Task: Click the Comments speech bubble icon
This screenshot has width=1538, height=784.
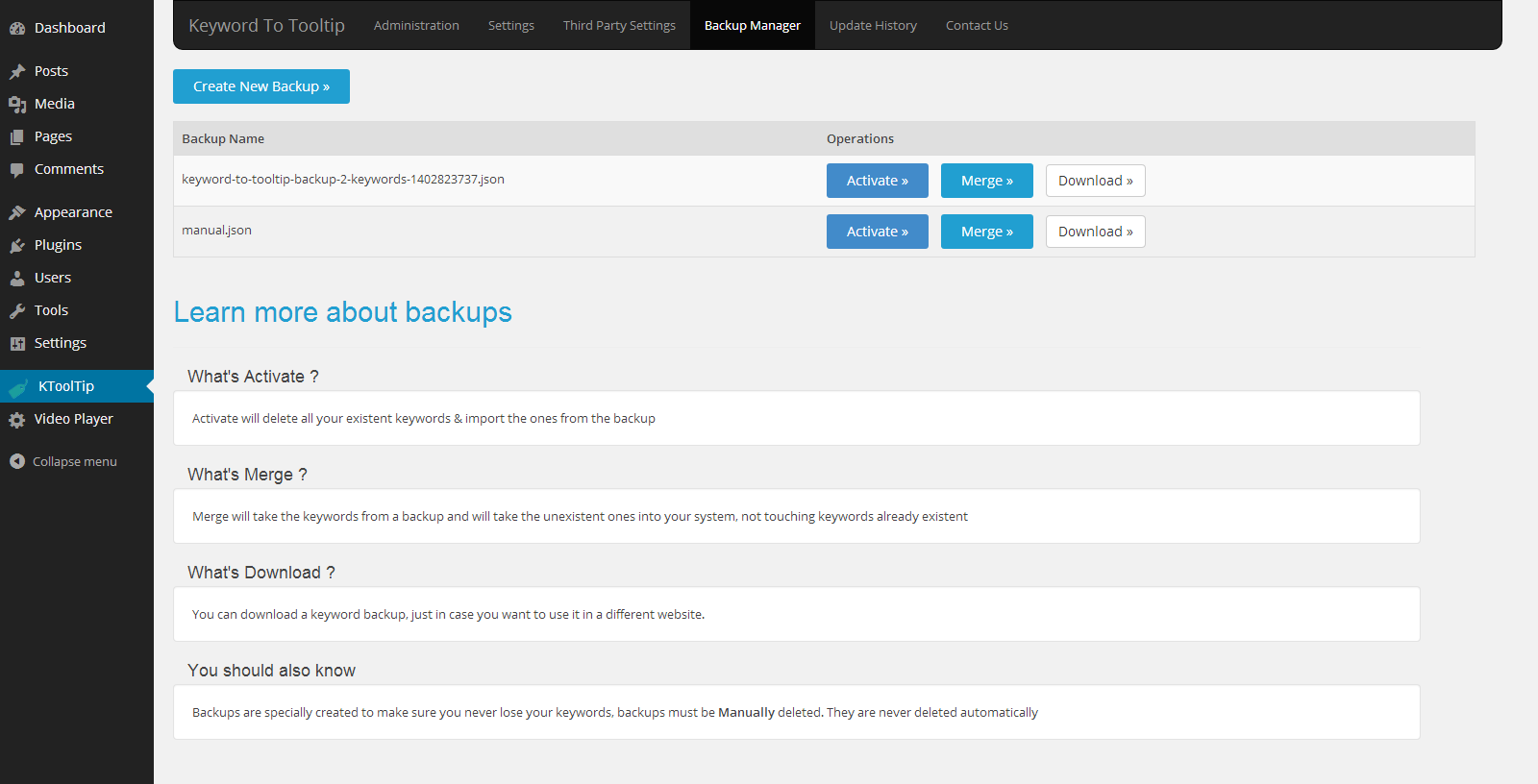Action: pyautogui.click(x=17, y=170)
